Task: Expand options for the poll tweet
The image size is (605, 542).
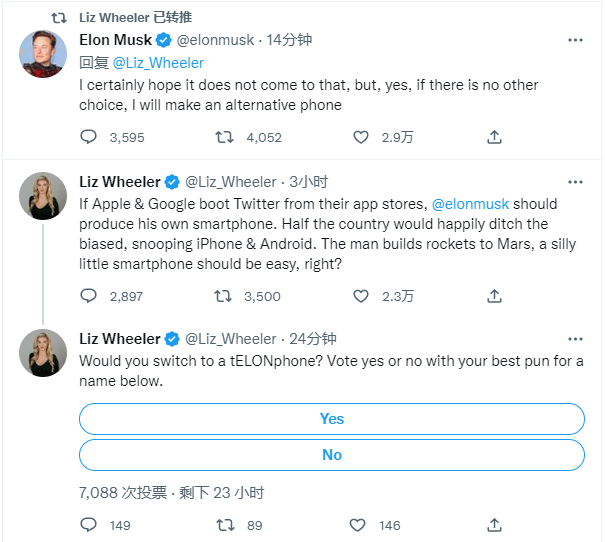Action: tap(575, 339)
